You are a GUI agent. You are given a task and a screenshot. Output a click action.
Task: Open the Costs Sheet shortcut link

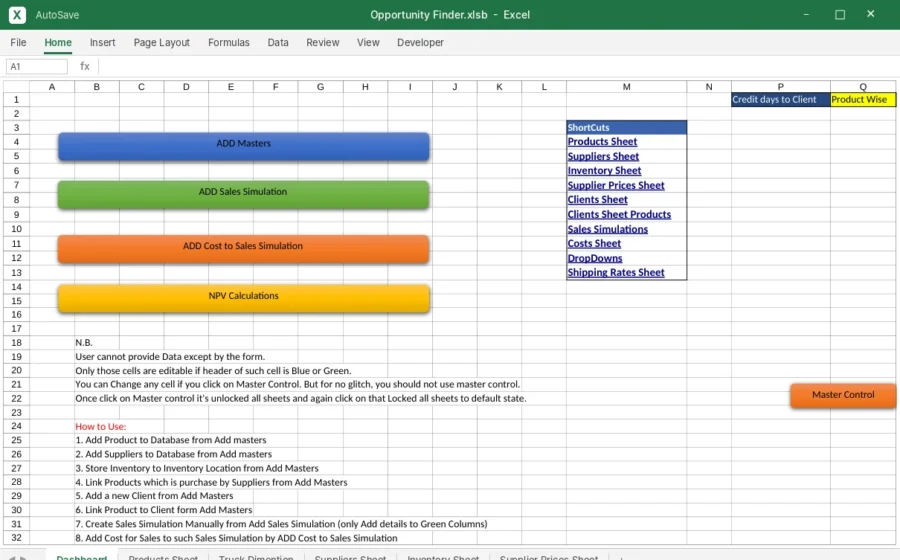(x=594, y=243)
